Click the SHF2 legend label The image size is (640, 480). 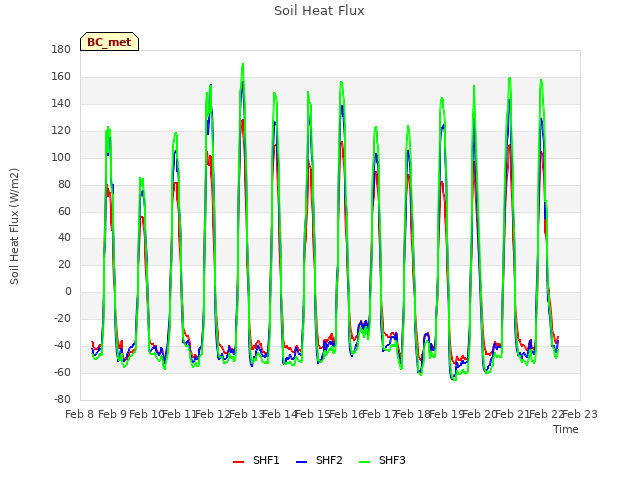329,460
